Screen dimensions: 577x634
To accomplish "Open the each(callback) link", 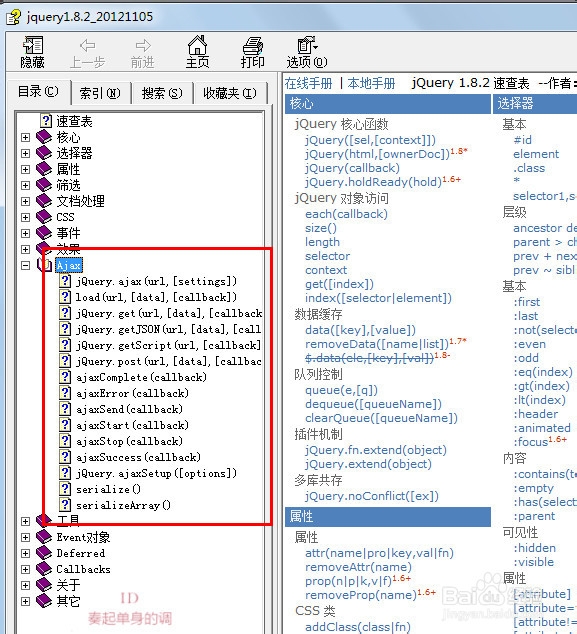I will pyautogui.click(x=346, y=214).
